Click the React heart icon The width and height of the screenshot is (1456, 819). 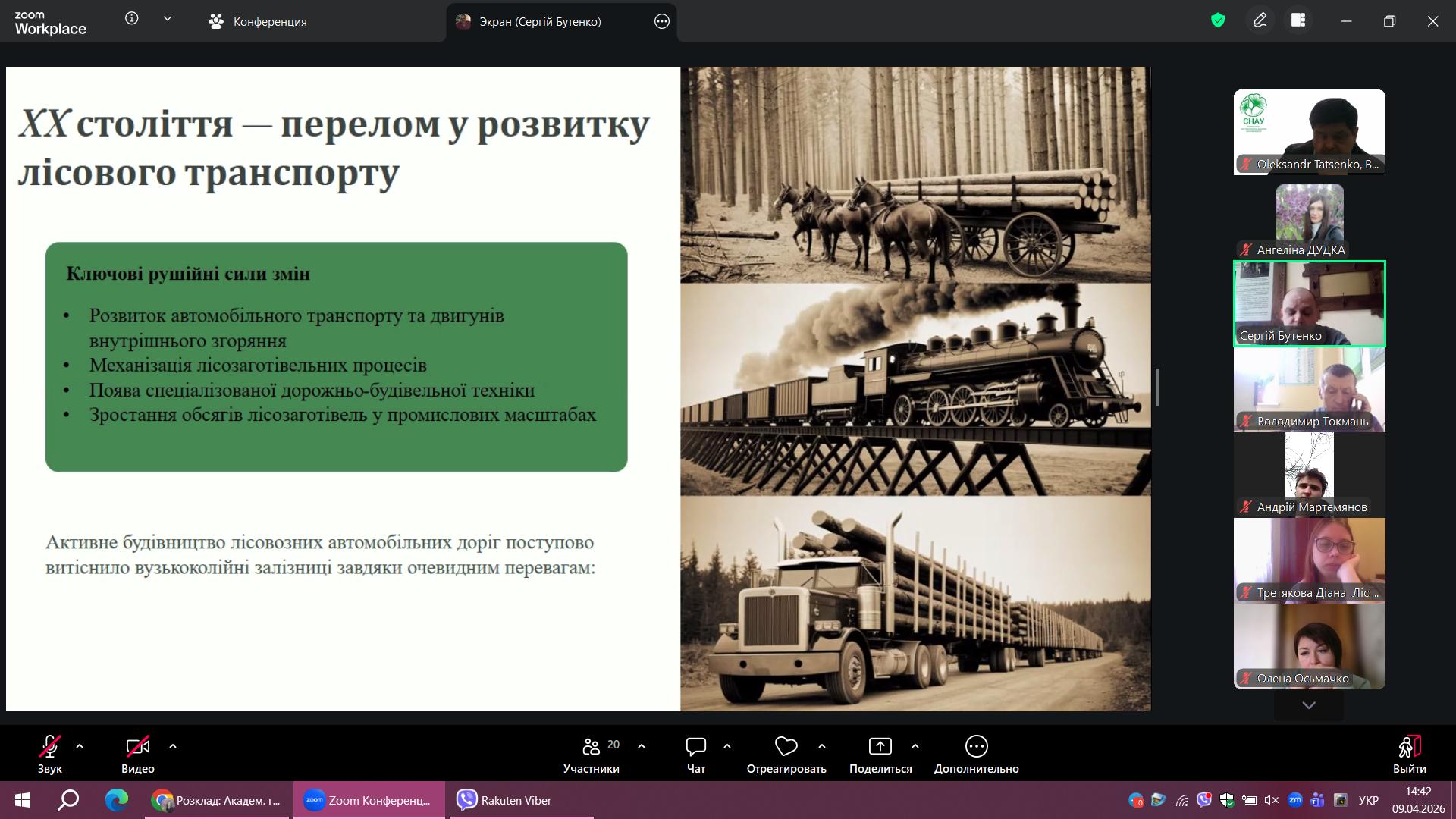[x=786, y=747]
